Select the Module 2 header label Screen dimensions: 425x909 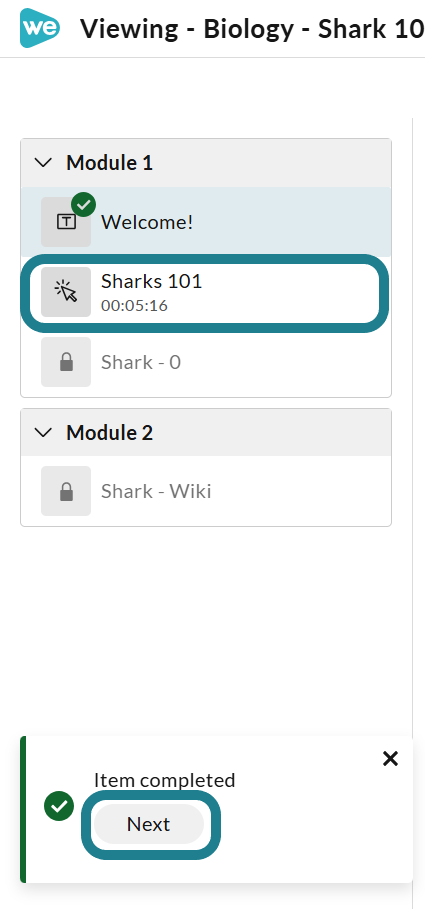pyautogui.click(x=110, y=433)
